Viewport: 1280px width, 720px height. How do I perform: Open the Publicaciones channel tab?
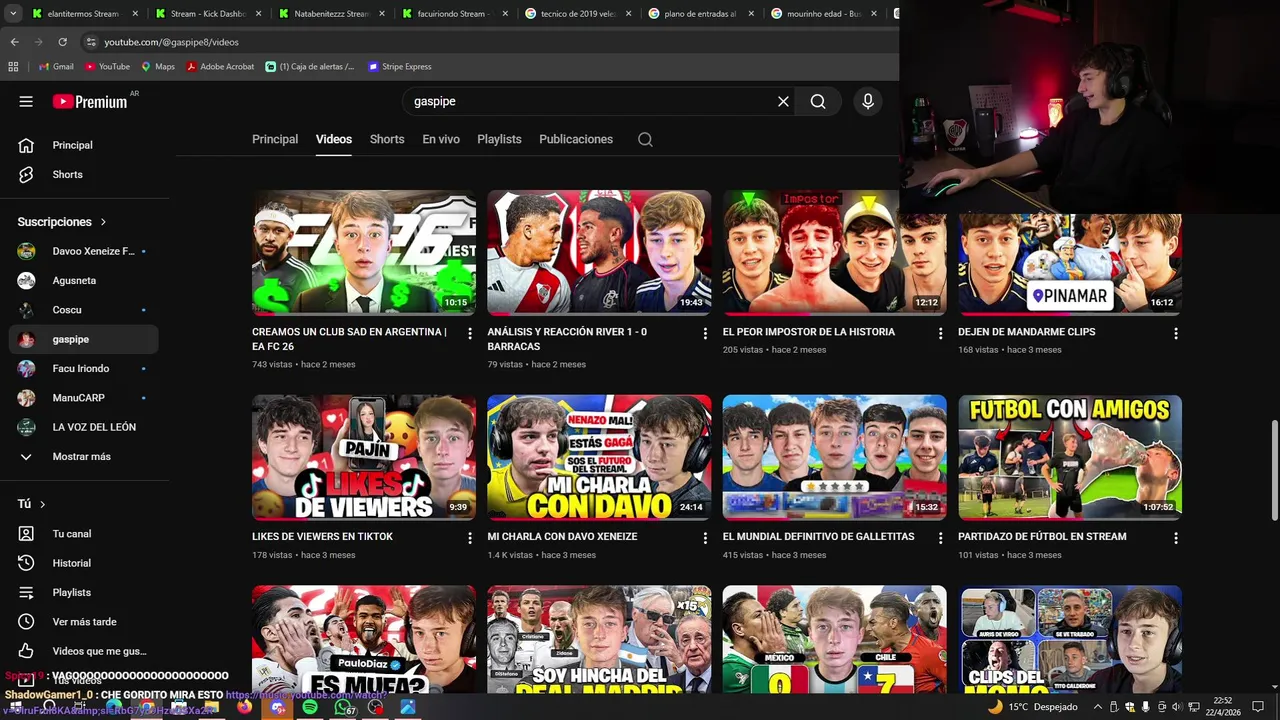[576, 139]
